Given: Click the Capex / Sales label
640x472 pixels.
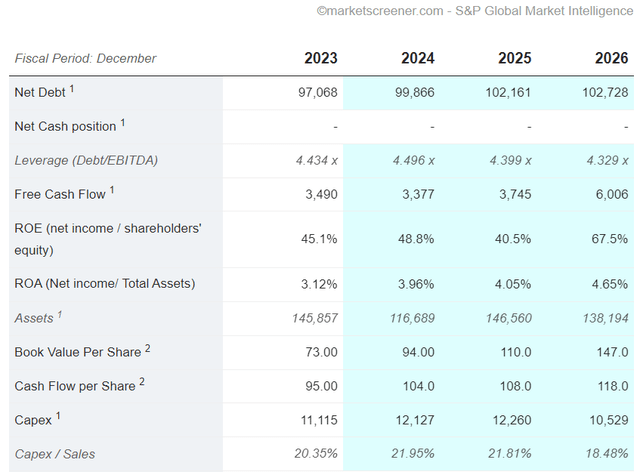Looking at the screenshot, I should coord(55,454).
